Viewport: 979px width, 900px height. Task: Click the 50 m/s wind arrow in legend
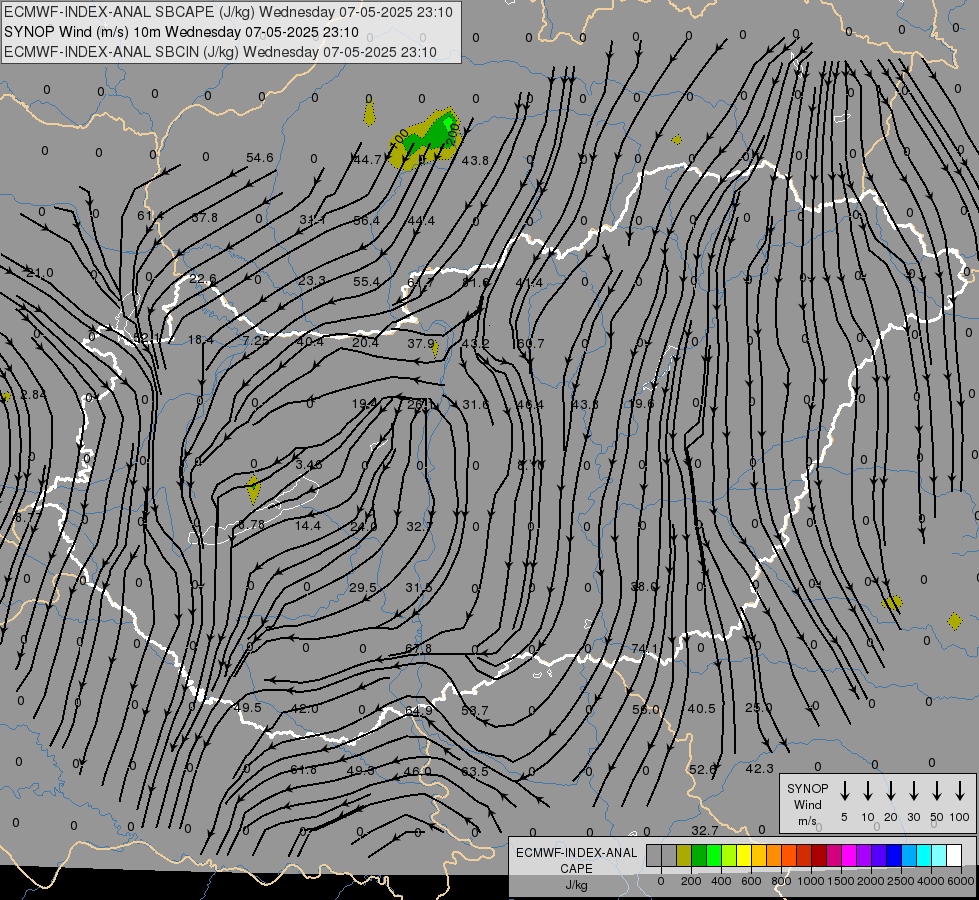937,791
